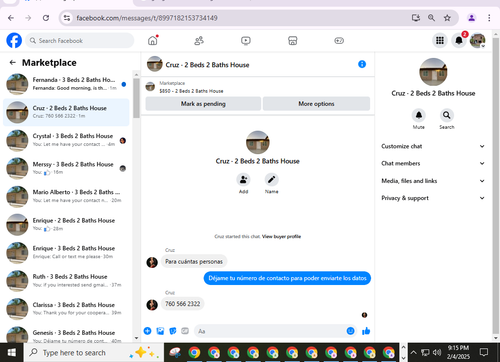
Task: Click the large house photo in right panel
Action: tap(433, 72)
